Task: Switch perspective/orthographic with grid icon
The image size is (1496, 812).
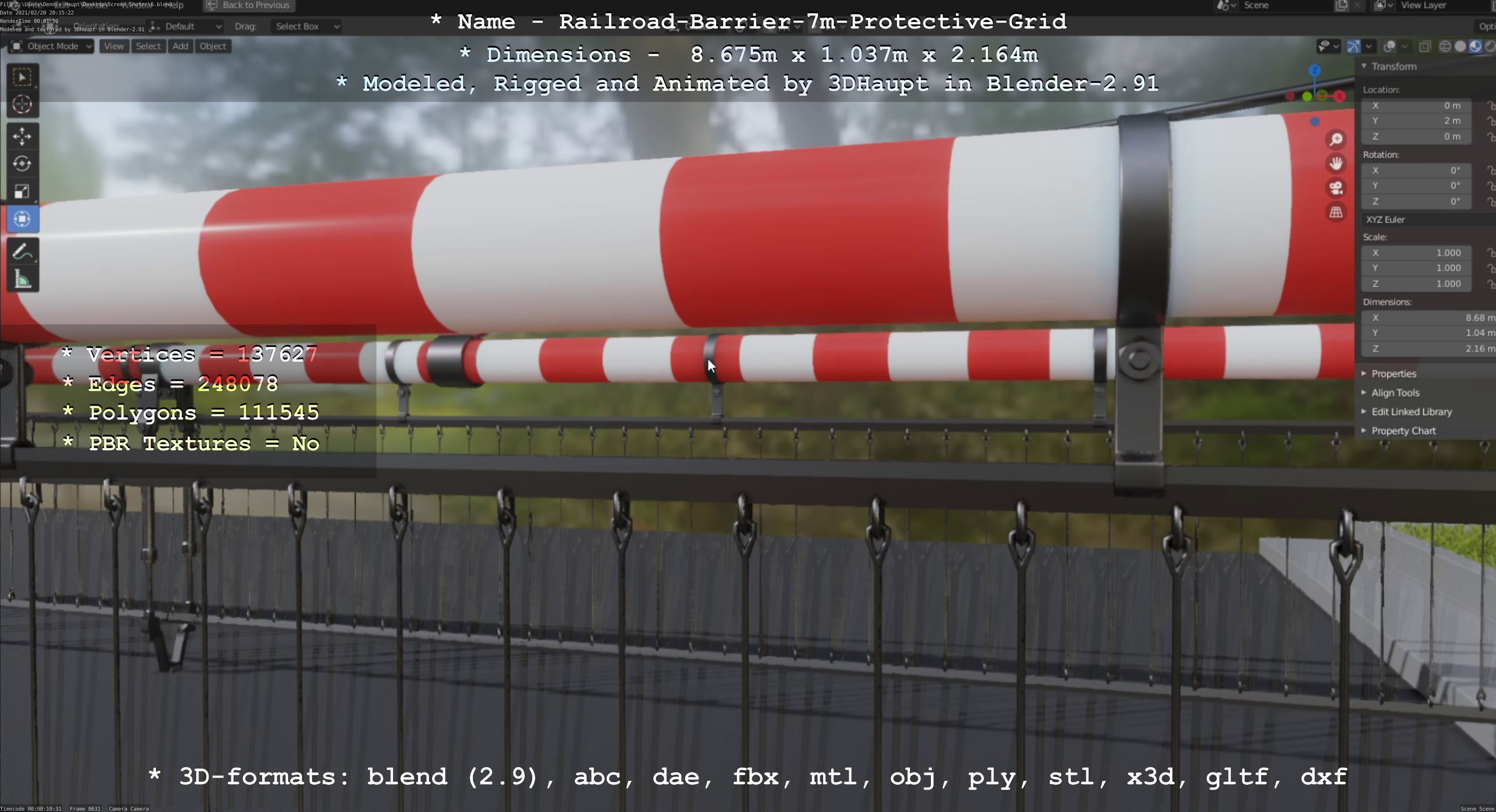Action: 1336,212
